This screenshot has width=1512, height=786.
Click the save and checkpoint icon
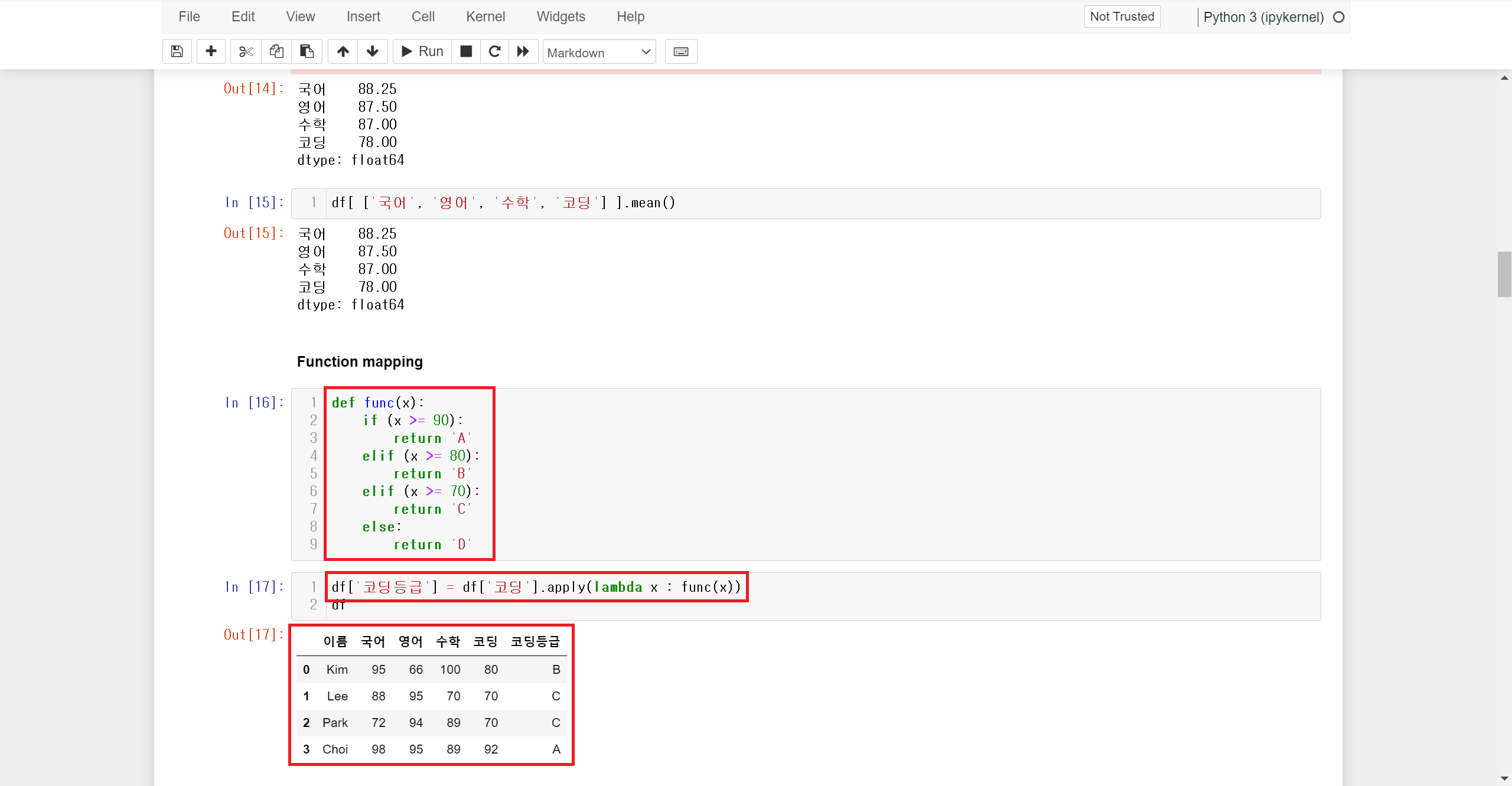tap(177, 51)
